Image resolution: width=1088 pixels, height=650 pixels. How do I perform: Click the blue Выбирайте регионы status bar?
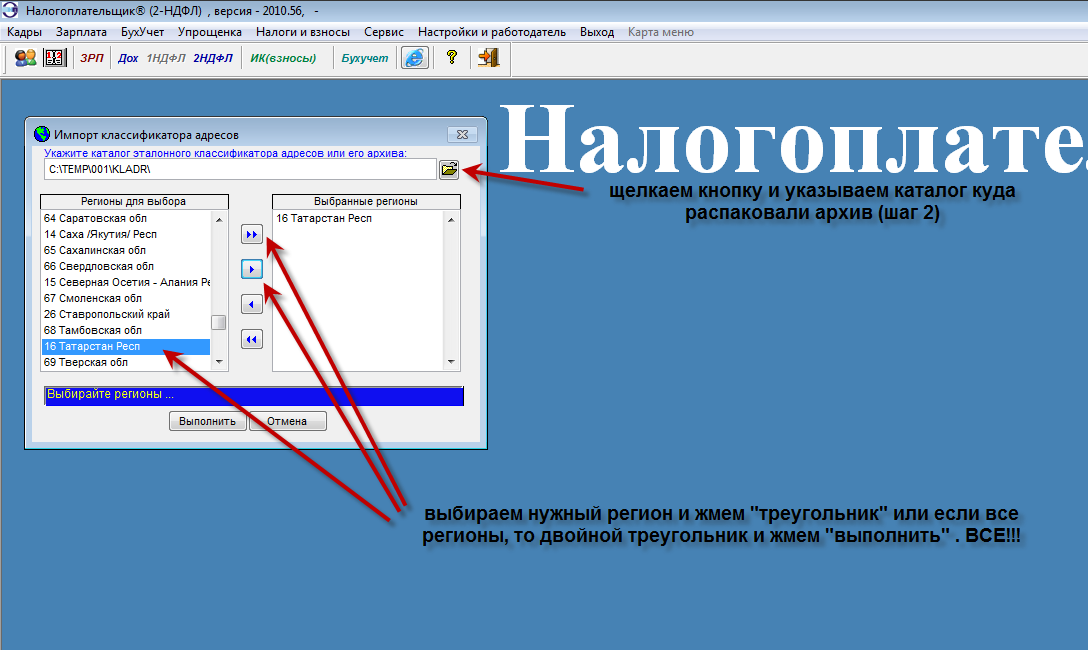click(254, 395)
